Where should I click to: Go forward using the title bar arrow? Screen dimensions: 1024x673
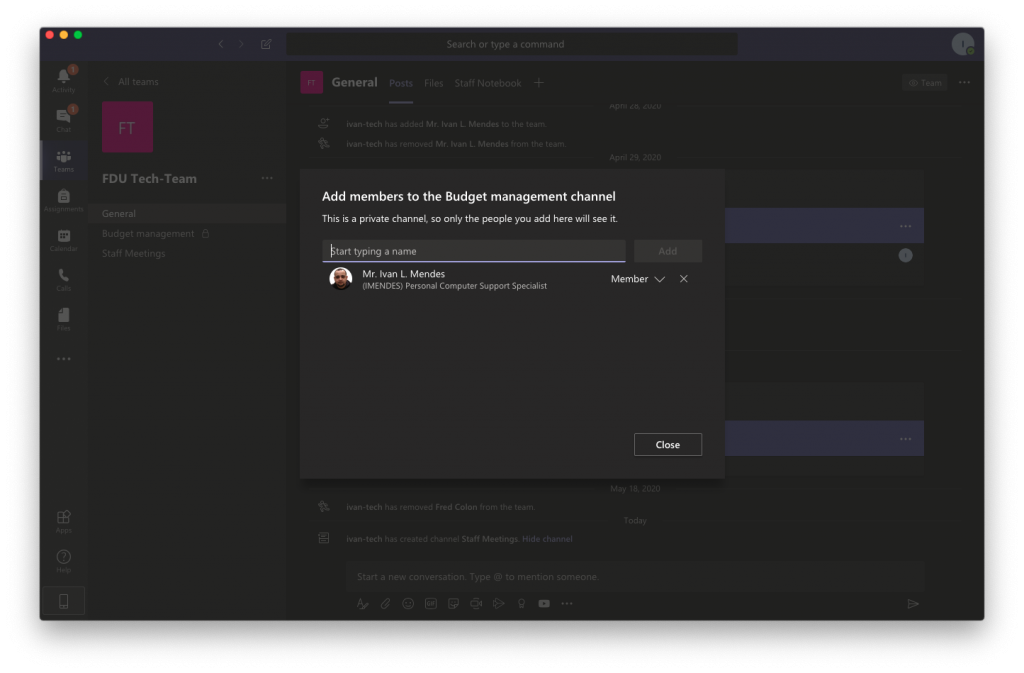(x=242, y=44)
